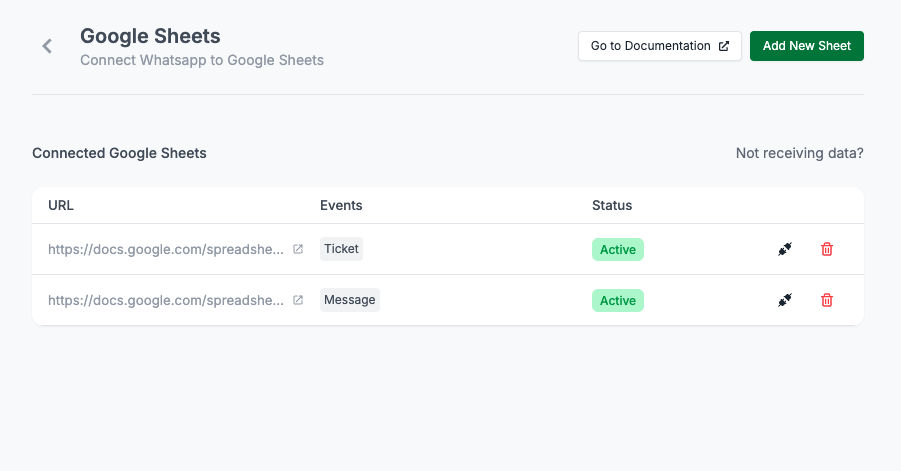The width and height of the screenshot is (901, 471).
Task: Click the Status column header
Action: point(612,206)
